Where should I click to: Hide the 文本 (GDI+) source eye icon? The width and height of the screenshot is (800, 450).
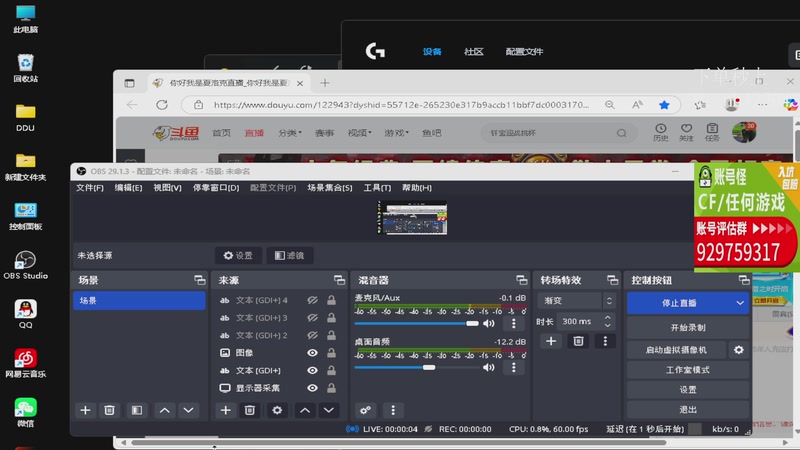(x=312, y=370)
